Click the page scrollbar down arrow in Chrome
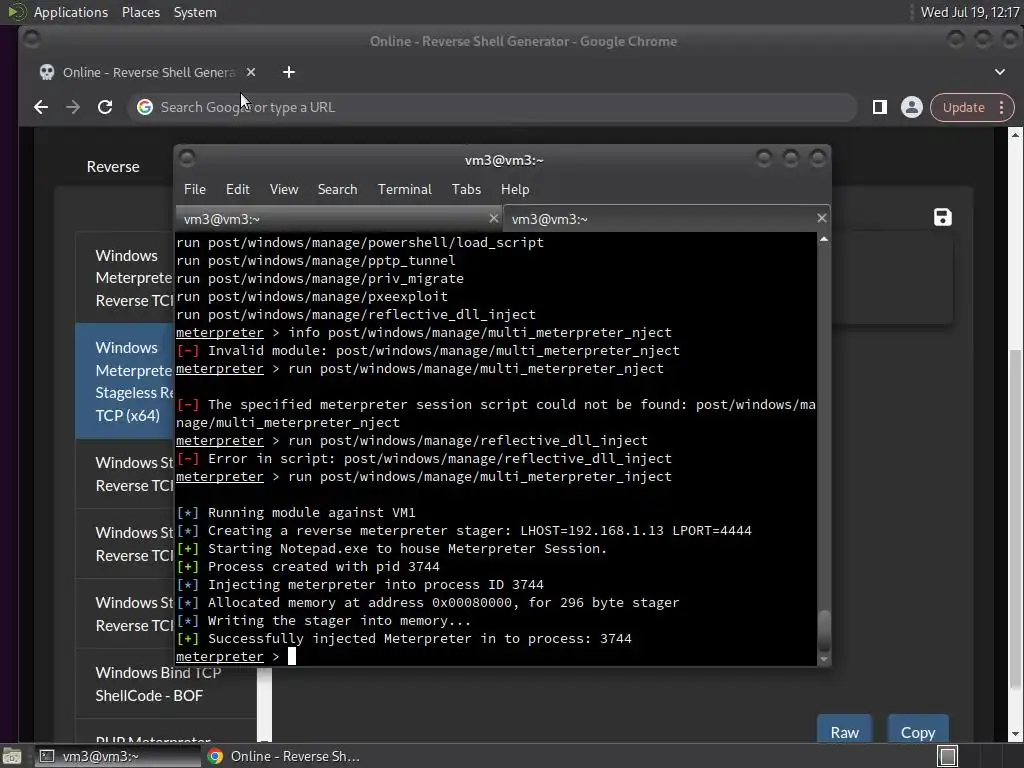Image resolution: width=1024 pixels, height=768 pixels. (x=1015, y=735)
